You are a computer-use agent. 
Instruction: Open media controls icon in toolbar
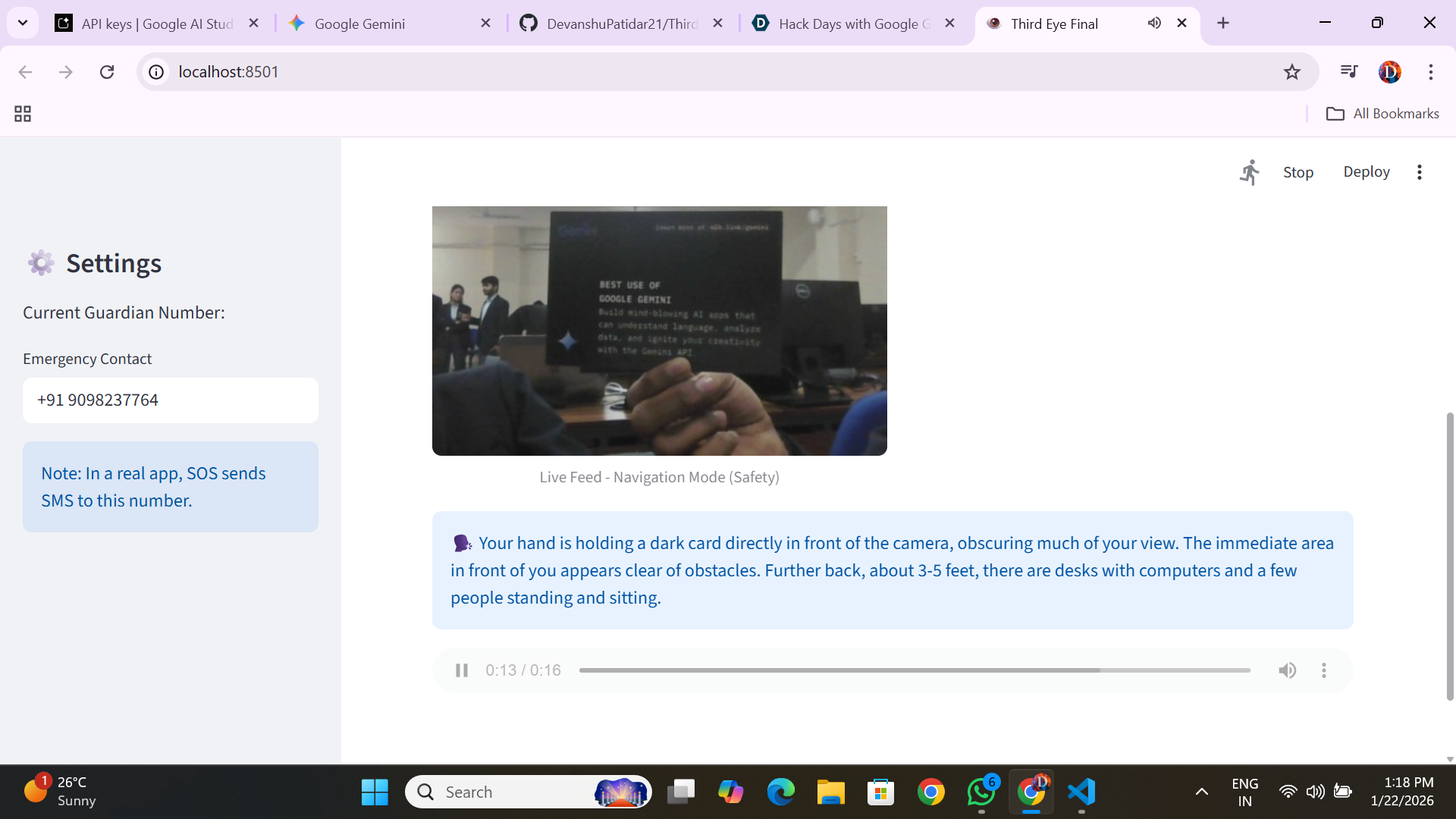pyautogui.click(x=1348, y=72)
